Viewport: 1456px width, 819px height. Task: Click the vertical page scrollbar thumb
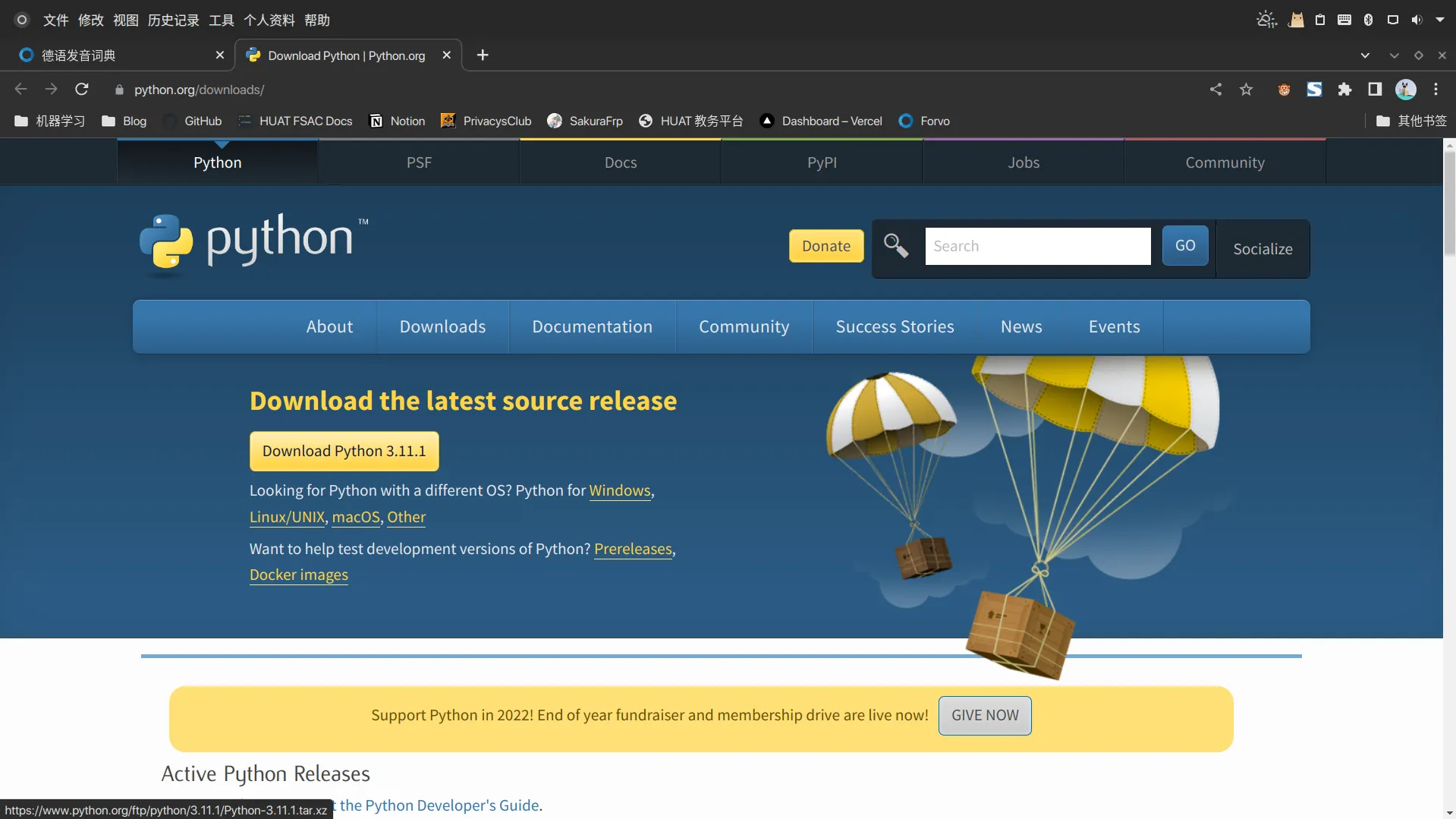(x=1449, y=203)
